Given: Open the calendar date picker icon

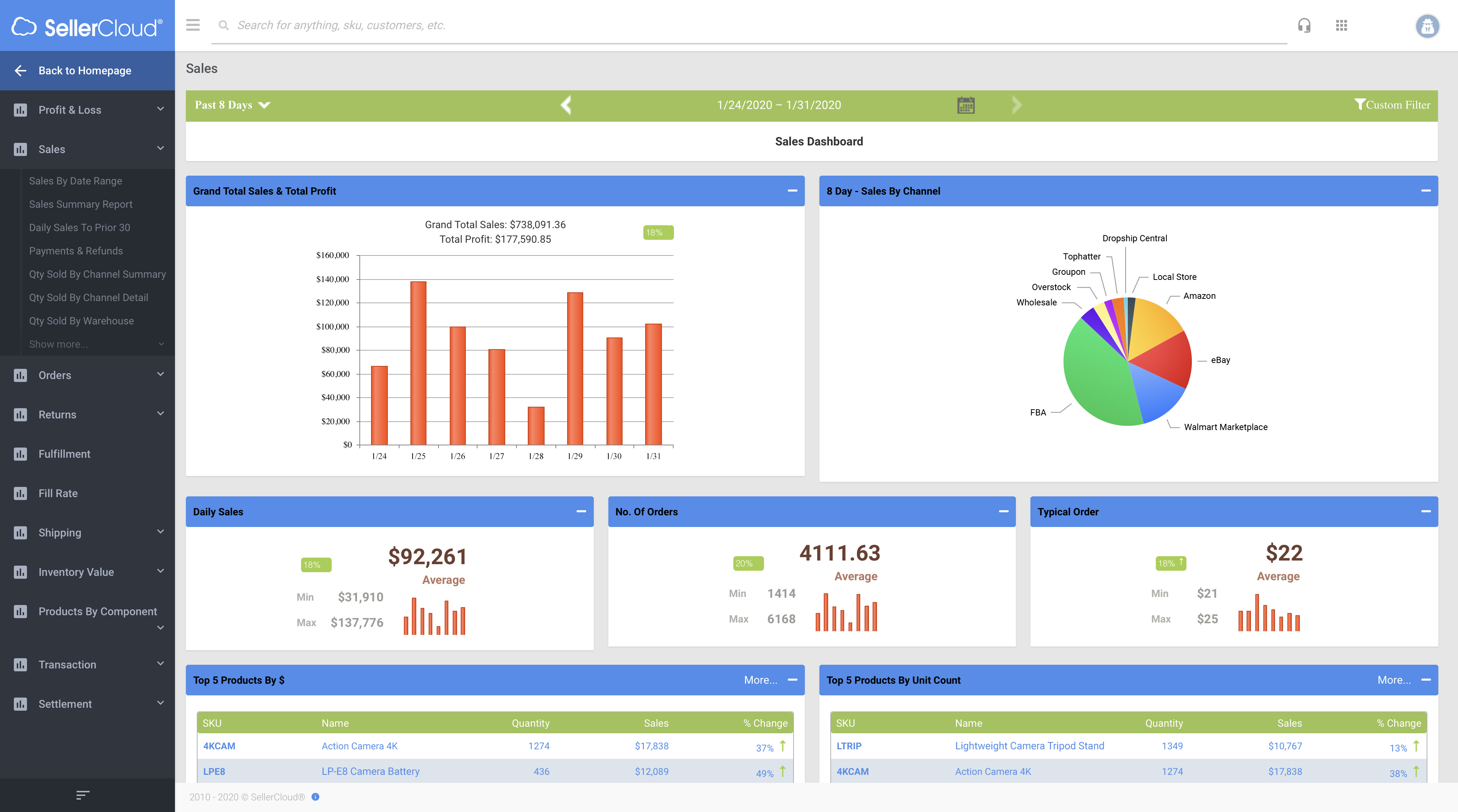Looking at the screenshot, I should coord(966,105).
